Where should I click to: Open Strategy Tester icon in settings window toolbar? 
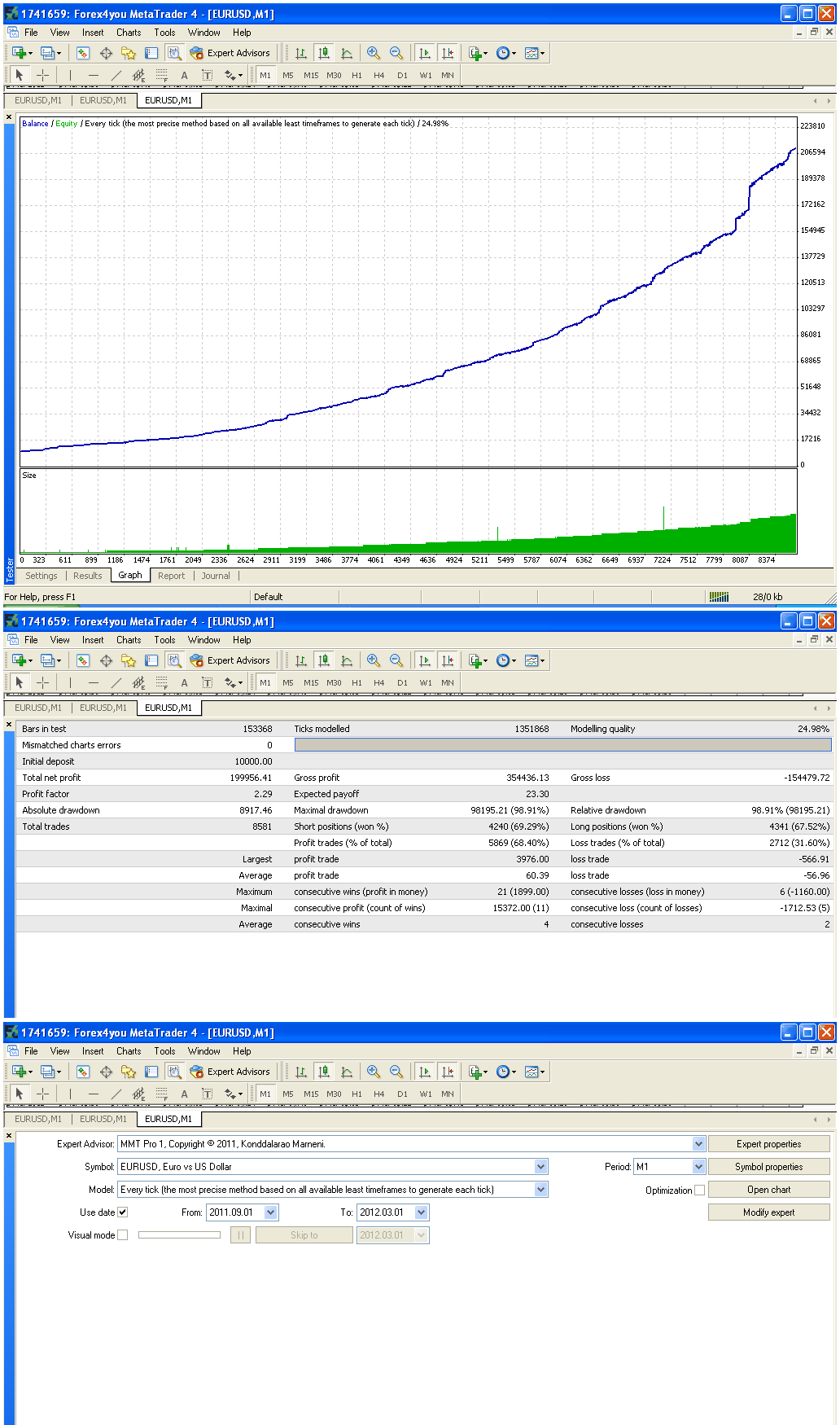(174, 1072)
